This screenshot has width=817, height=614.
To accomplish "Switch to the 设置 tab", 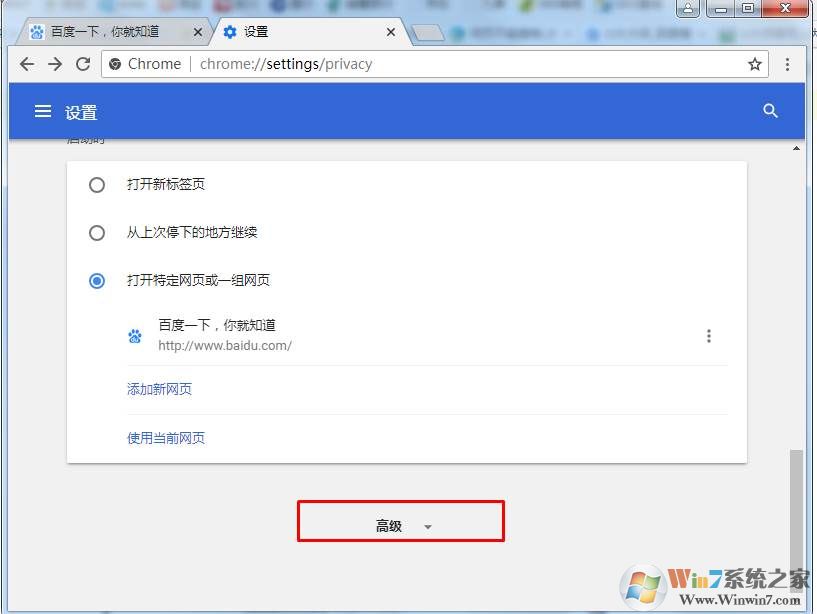I will (311, 32).
